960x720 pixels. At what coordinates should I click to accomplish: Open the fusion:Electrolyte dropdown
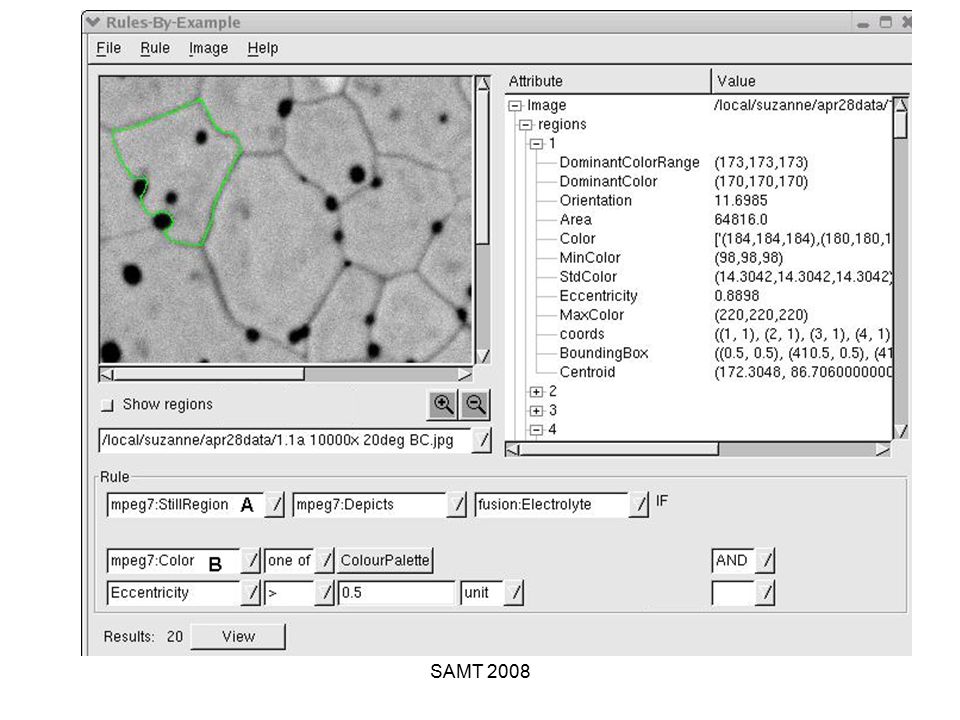639,504
